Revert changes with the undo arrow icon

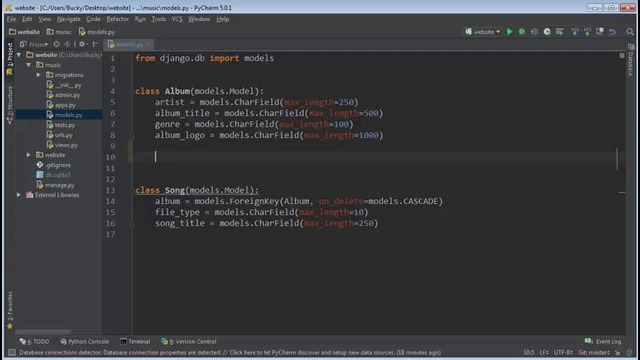click(x=612, y=31)
